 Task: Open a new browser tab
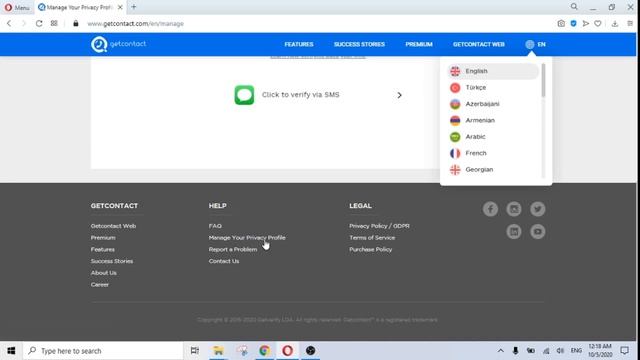pyautogui.click(x=133, y=7)
